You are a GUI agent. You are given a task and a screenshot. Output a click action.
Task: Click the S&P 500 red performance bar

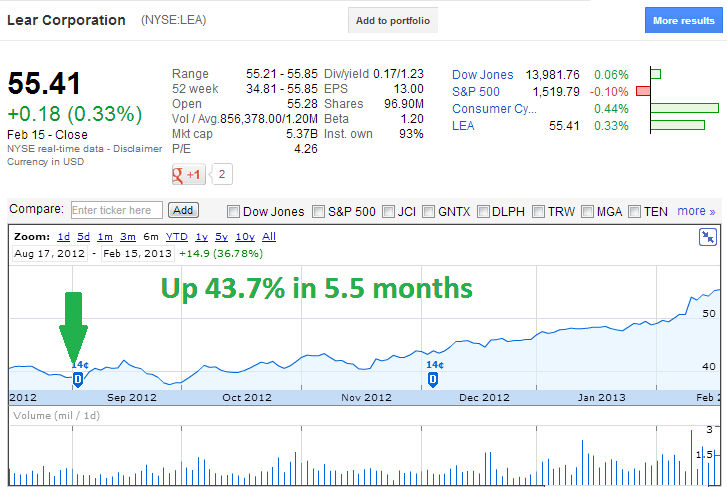pyautogui.click(x=643, y=91)
